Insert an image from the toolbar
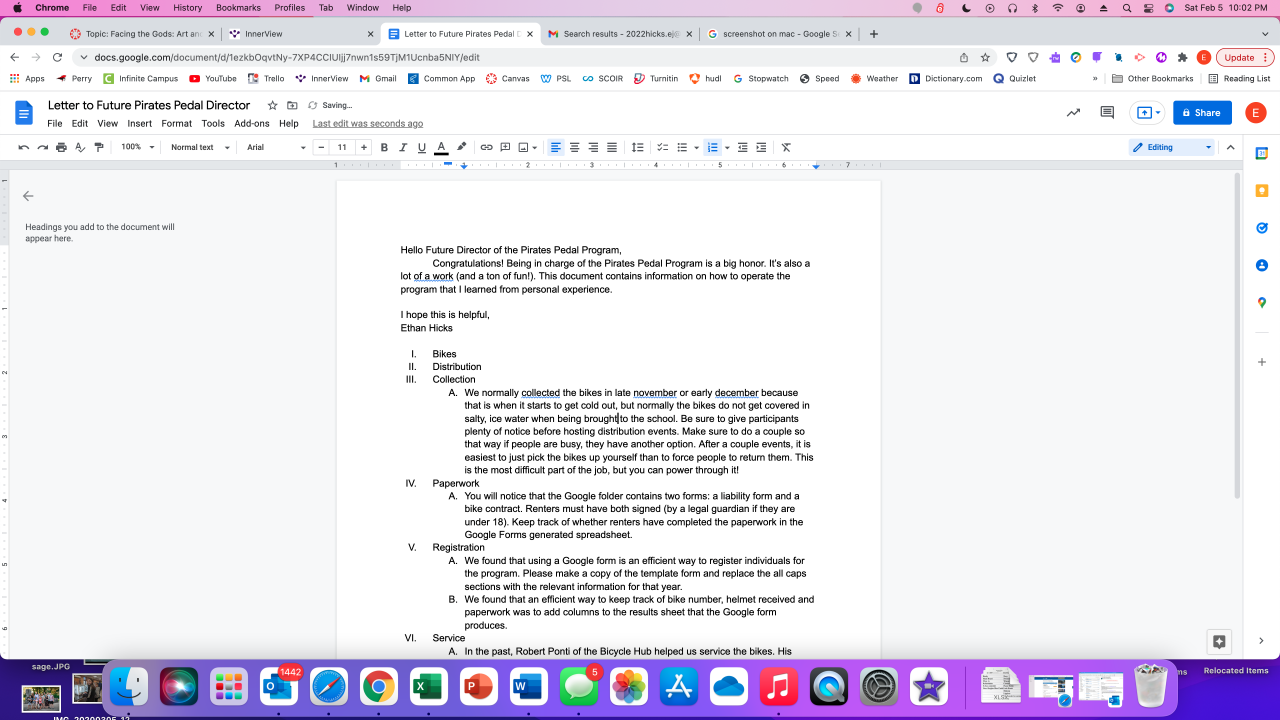1280x720 pixels. point(524,147)
